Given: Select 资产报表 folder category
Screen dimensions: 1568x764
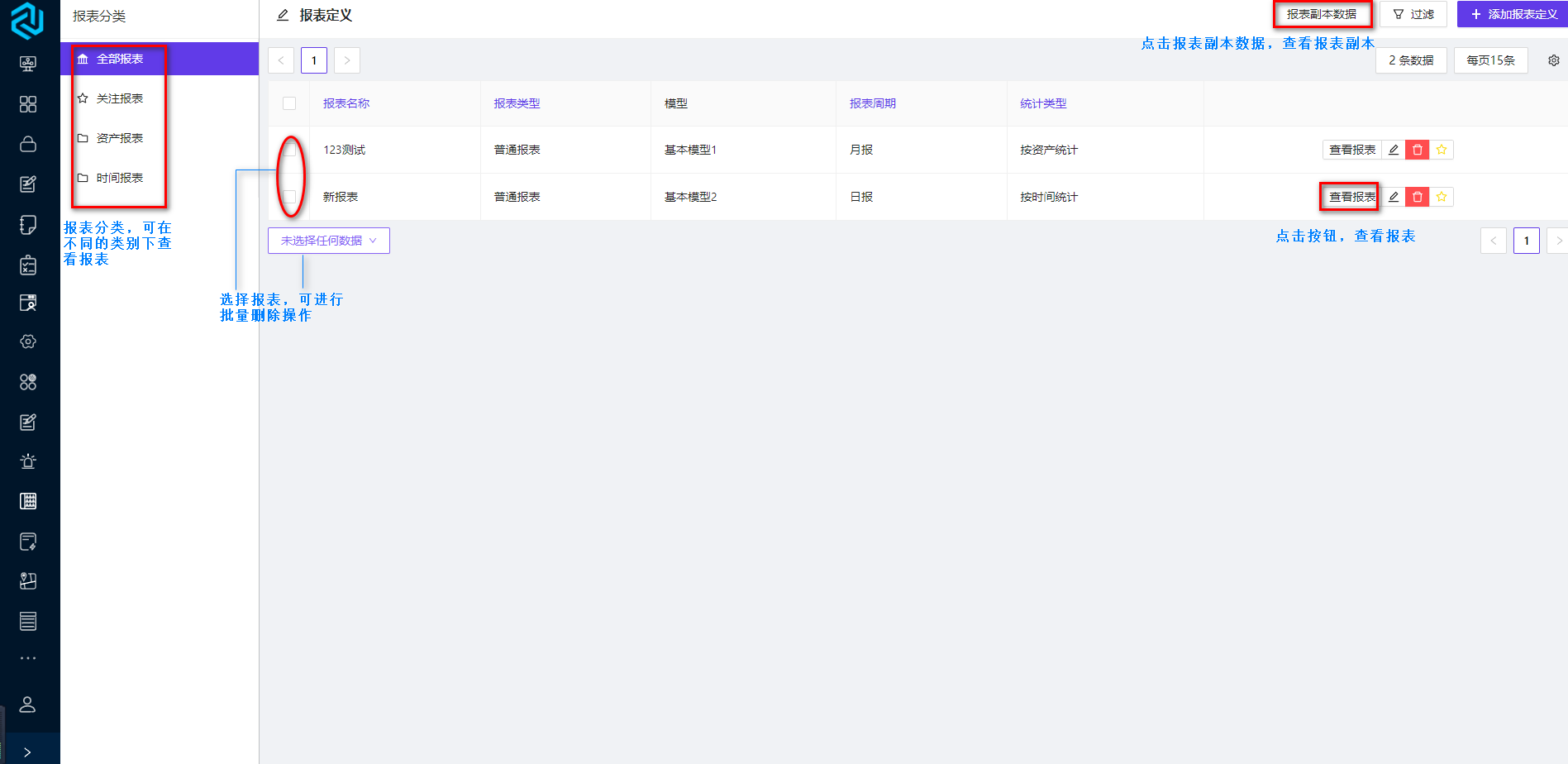Looking at the screenshot, I should pos(160,138).
